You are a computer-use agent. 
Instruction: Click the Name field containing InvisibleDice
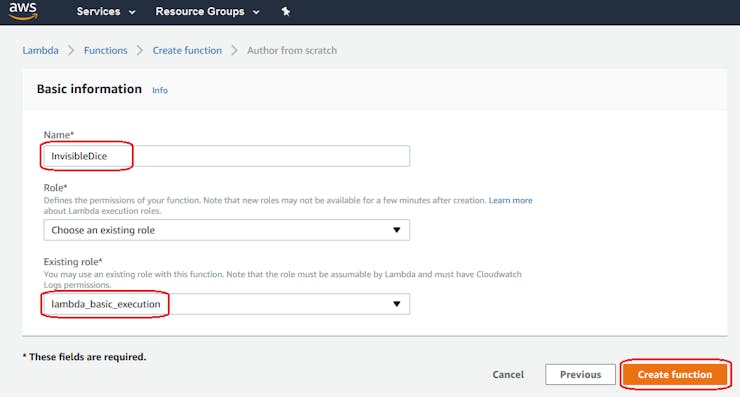pyautogui.click(x=227, y=156)
